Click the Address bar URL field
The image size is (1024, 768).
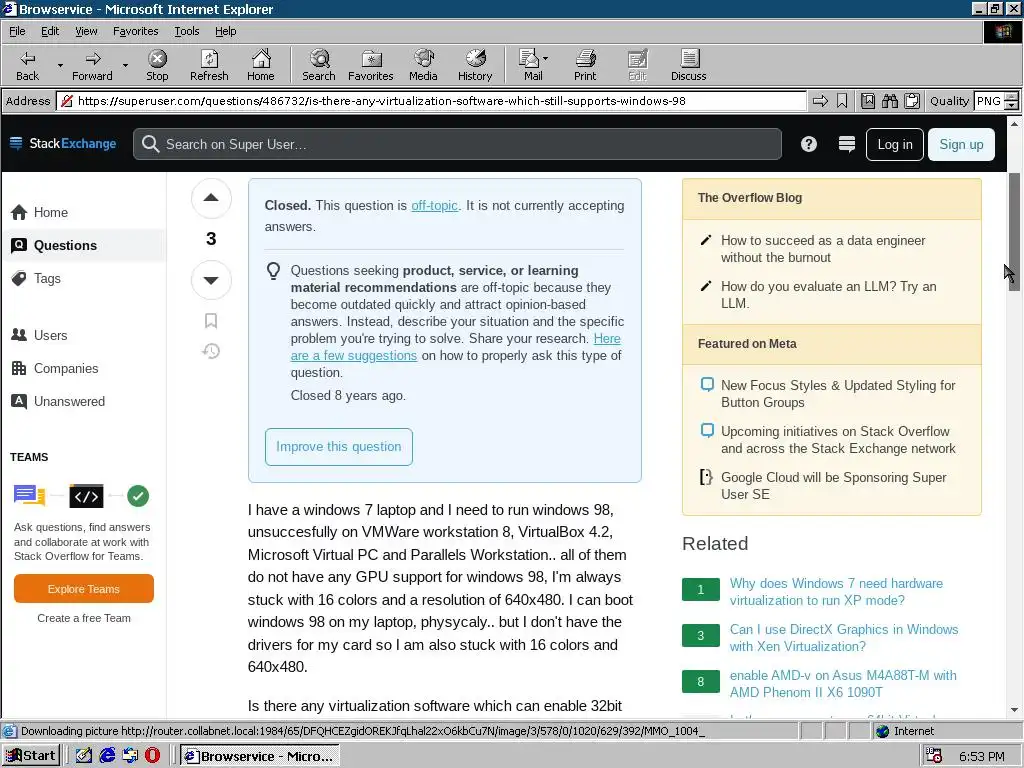click(x=431, y=101)
